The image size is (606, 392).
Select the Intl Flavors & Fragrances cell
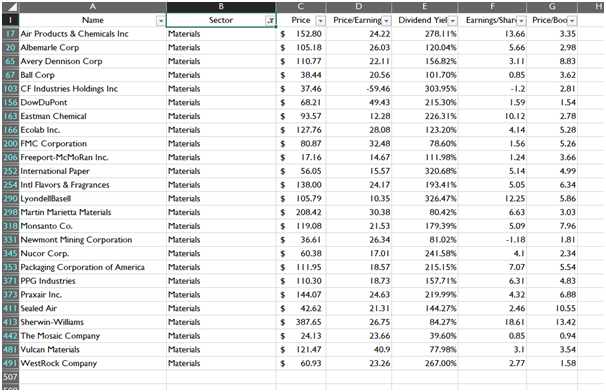[x=93, y=185]
